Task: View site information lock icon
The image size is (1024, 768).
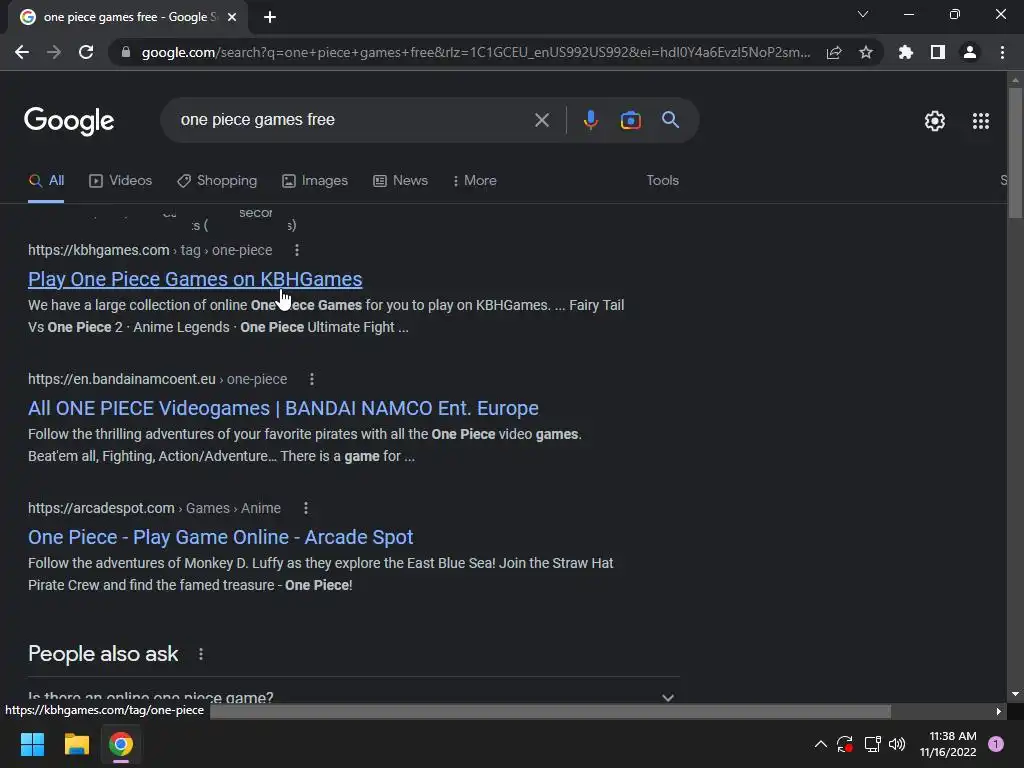Action: coord(126,52)
